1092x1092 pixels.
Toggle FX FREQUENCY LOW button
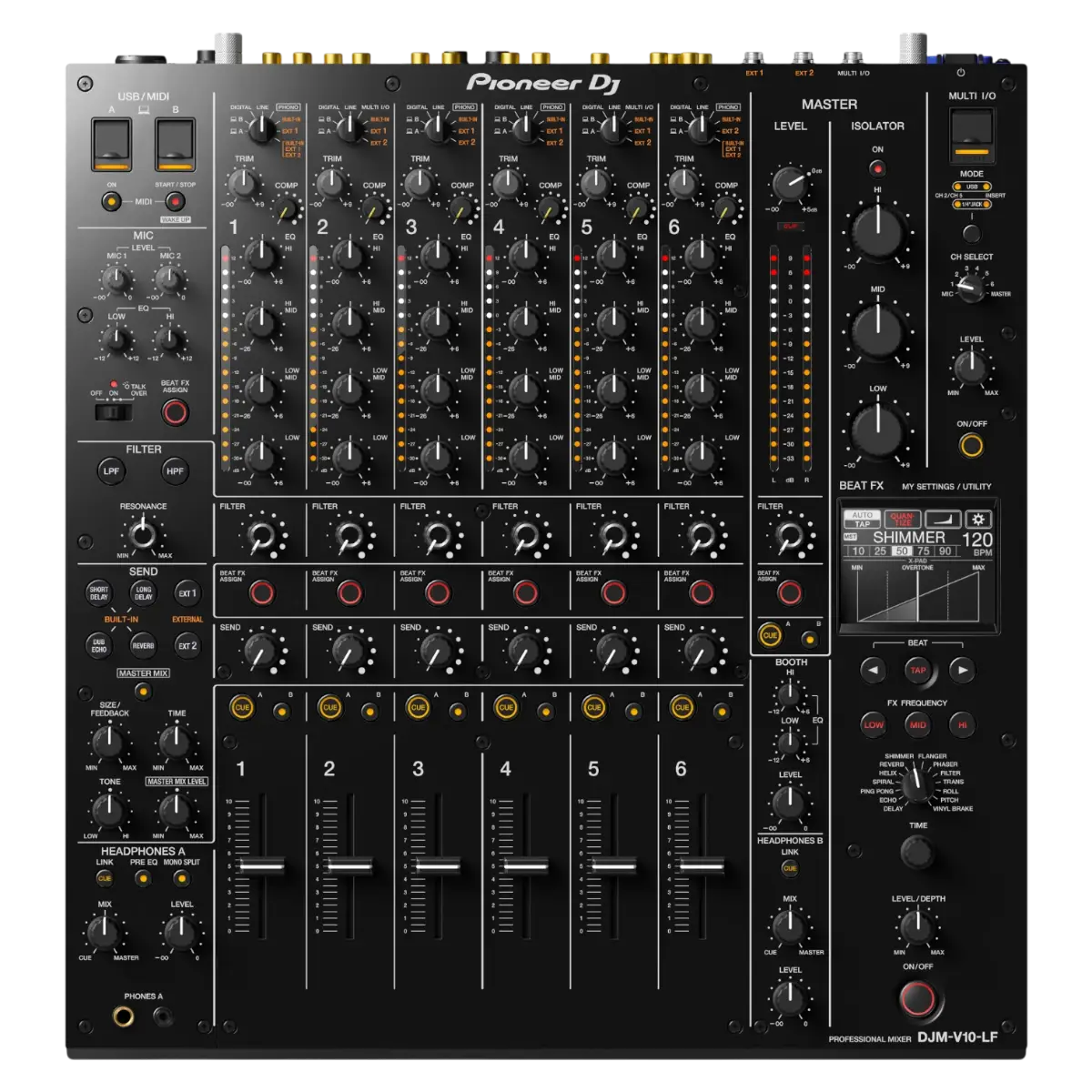pos(874,725)
